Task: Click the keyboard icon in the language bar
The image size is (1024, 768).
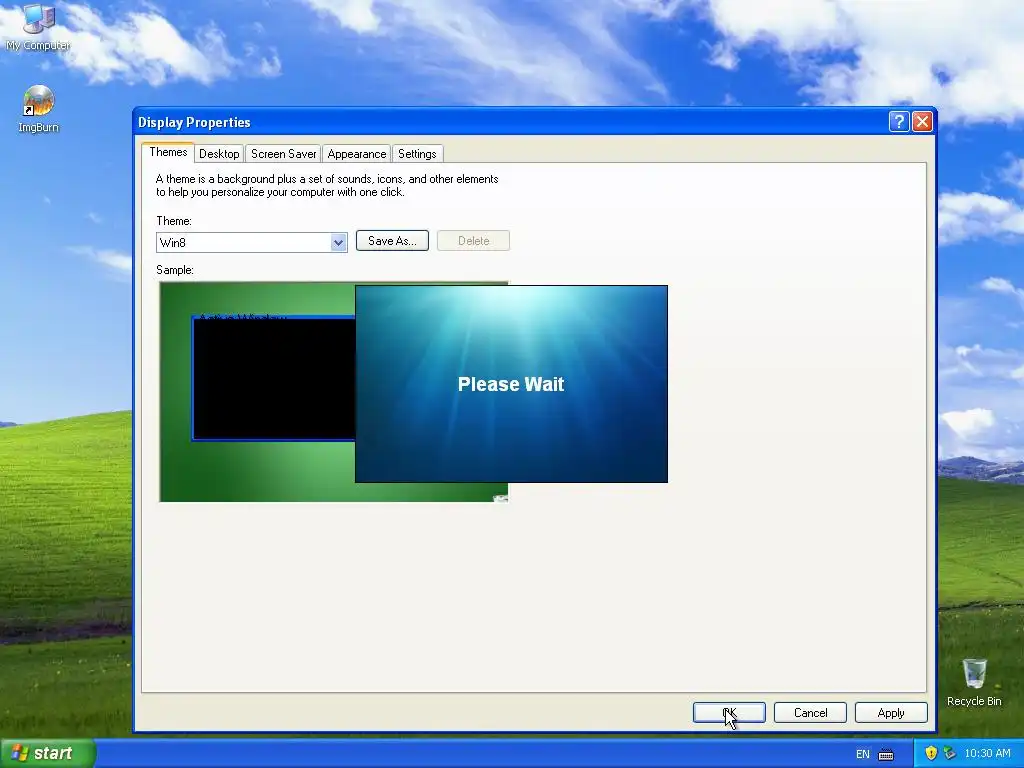Action: click(886, 754)
